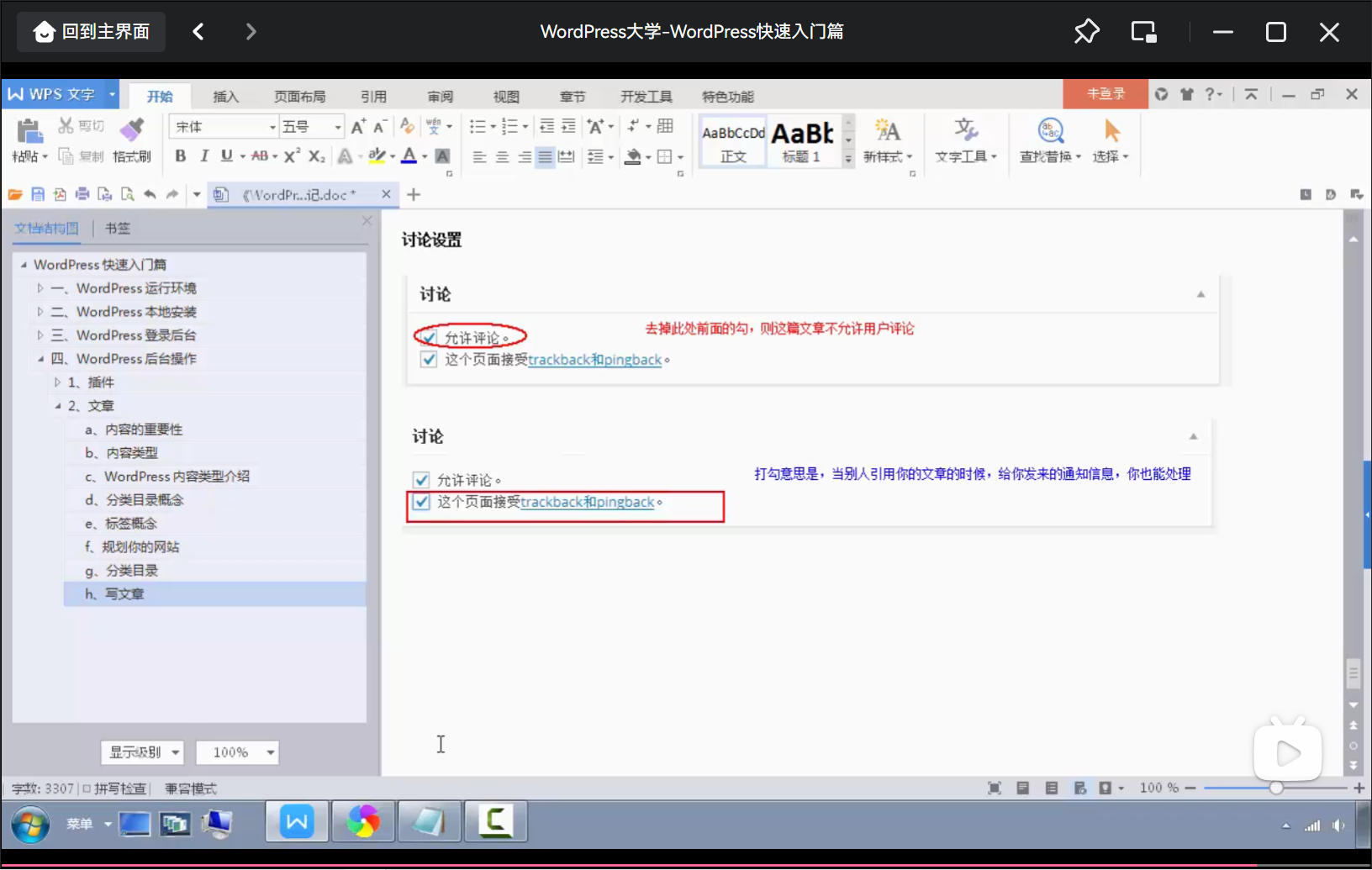Image resolution: width=1372 pixels, height=870 pixels.
Task: Click the Format Painter brush icon
Action: (x=131, y=129)
